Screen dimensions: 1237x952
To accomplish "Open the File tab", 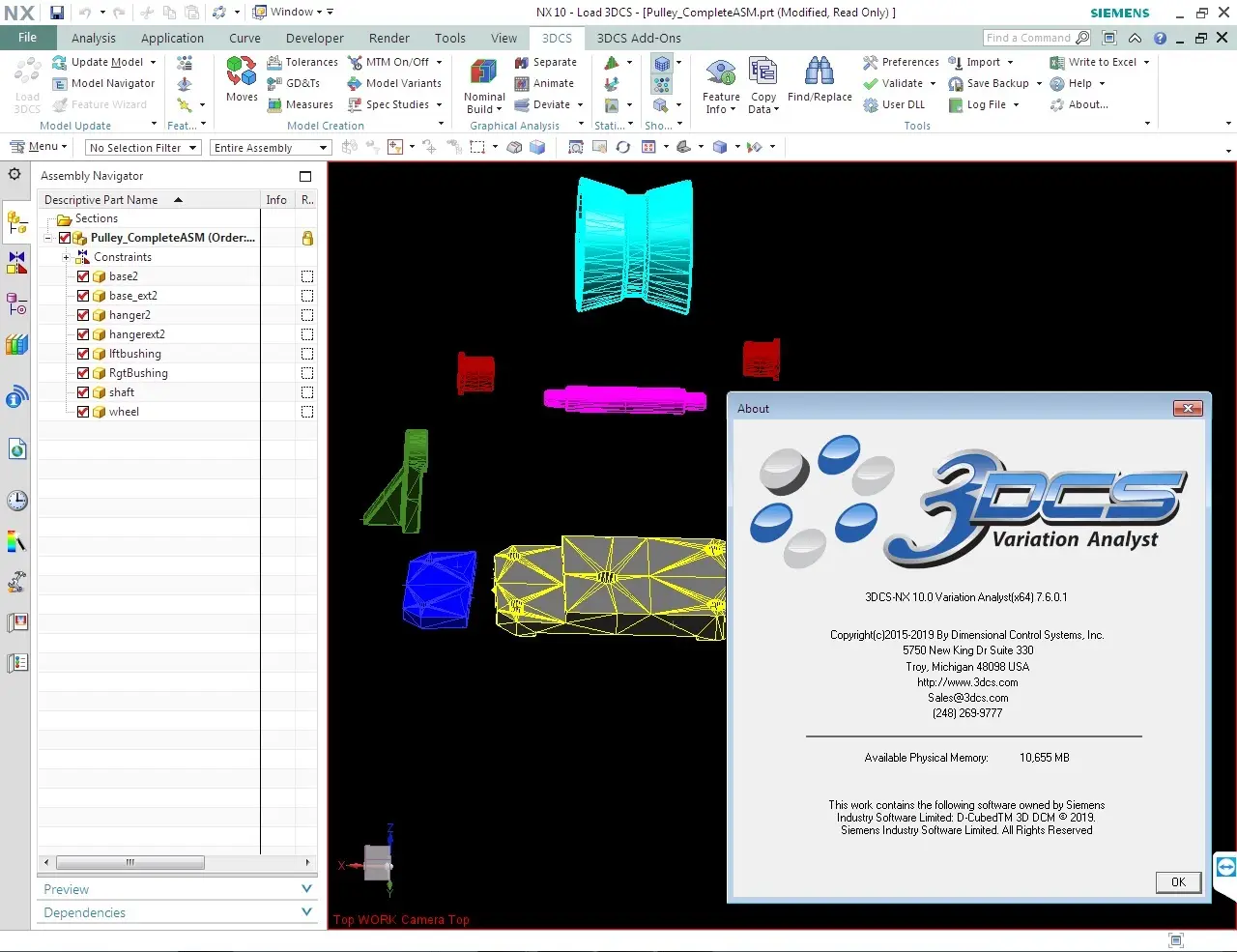I will (x=27, y=38).
